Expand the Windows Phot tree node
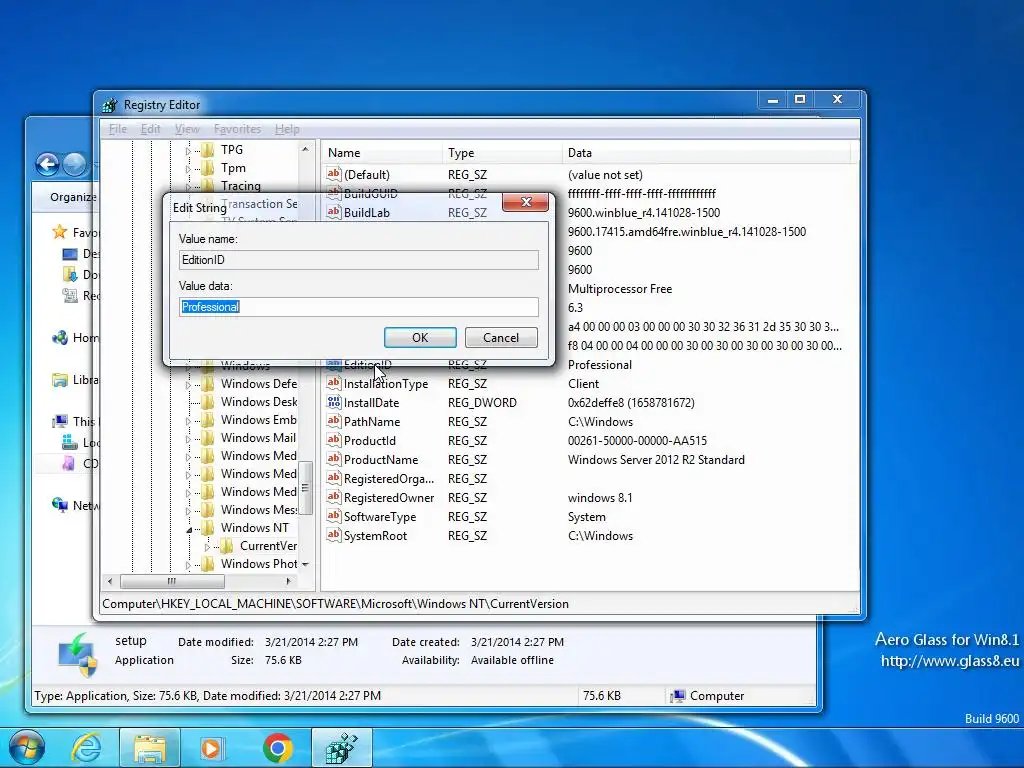 point(188,565)
